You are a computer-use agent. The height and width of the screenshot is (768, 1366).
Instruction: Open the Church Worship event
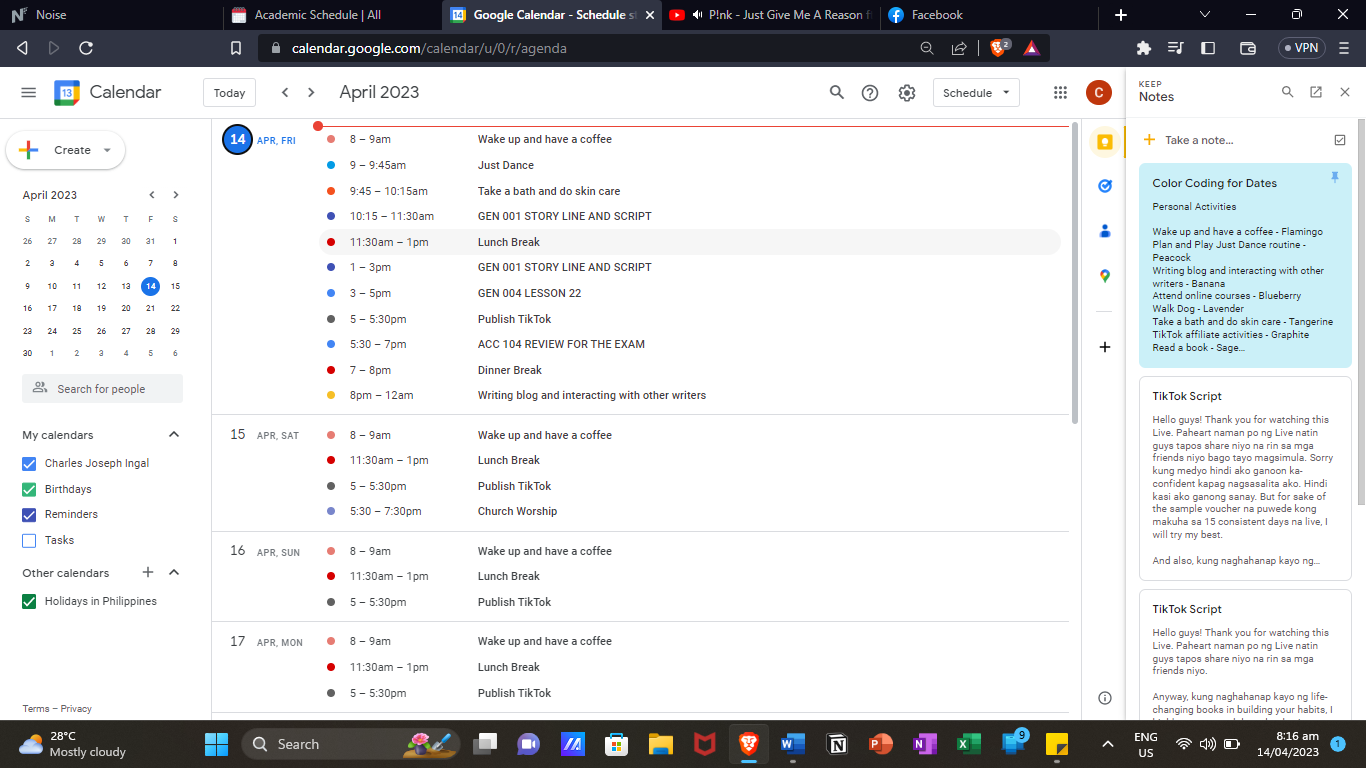(690, 511)
